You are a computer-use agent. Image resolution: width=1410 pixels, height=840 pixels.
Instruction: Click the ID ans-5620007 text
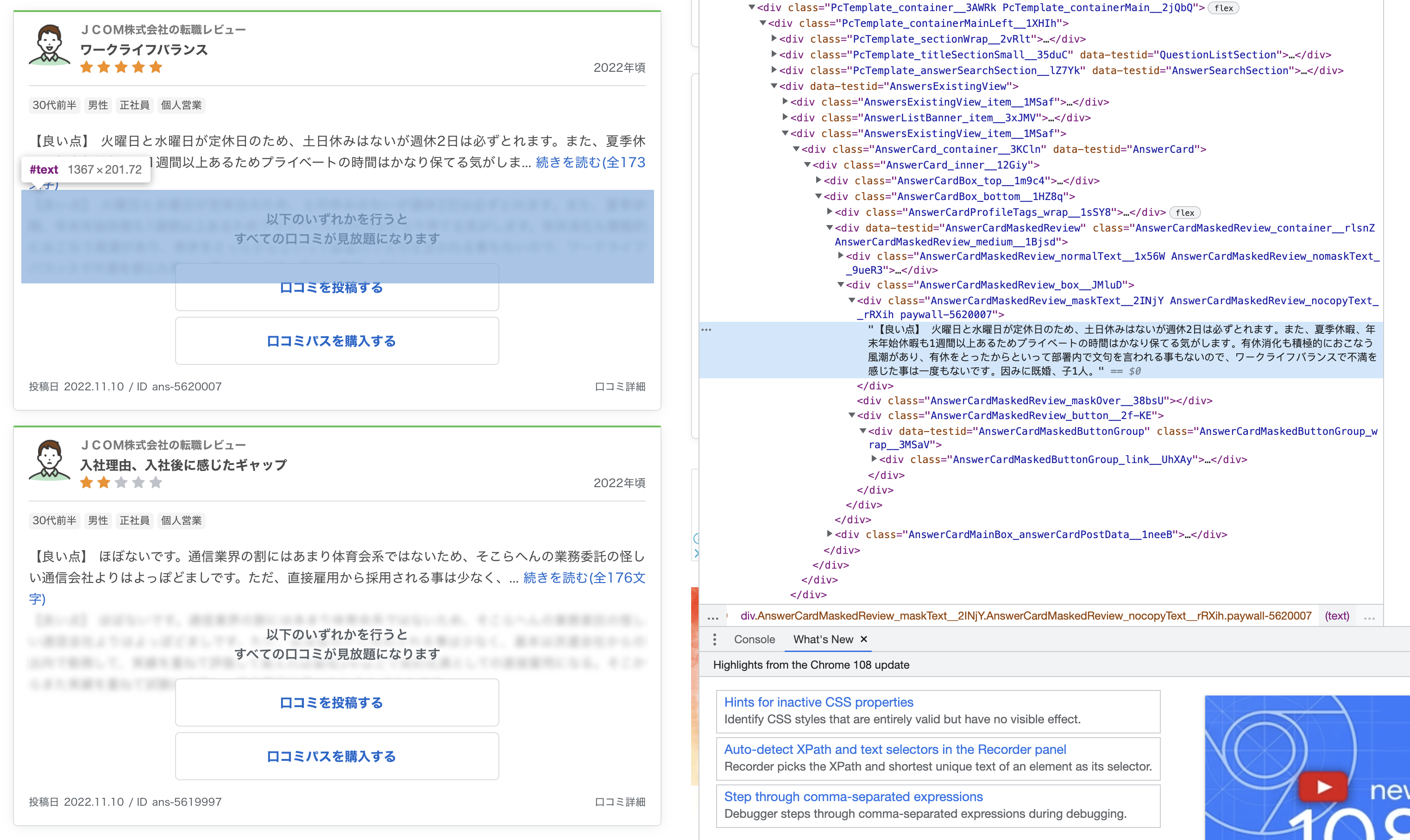179,387
